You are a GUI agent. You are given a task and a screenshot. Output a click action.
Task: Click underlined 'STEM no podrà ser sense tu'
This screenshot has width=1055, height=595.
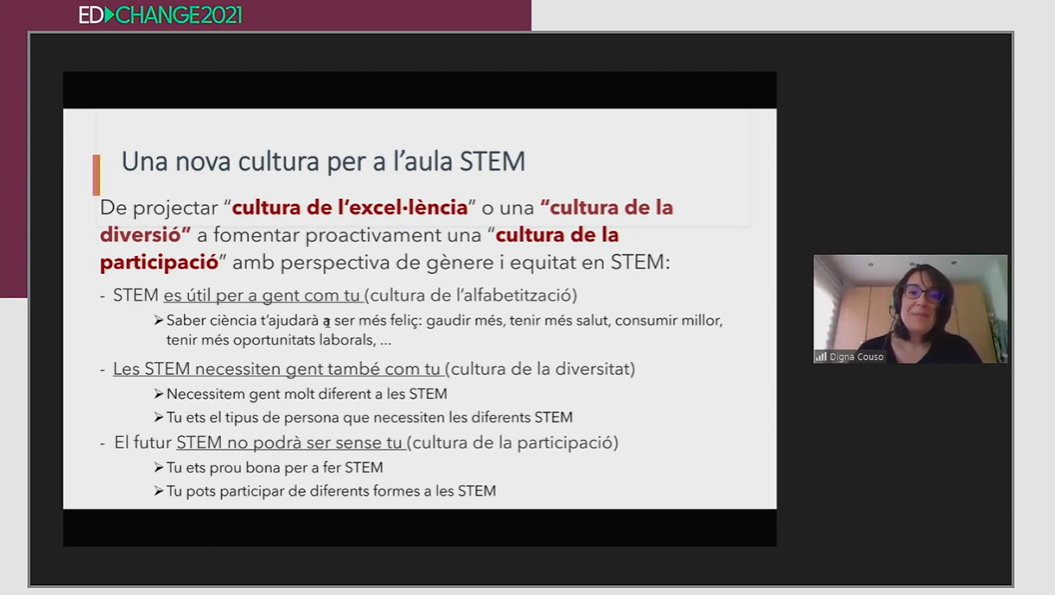pos(290,442)
